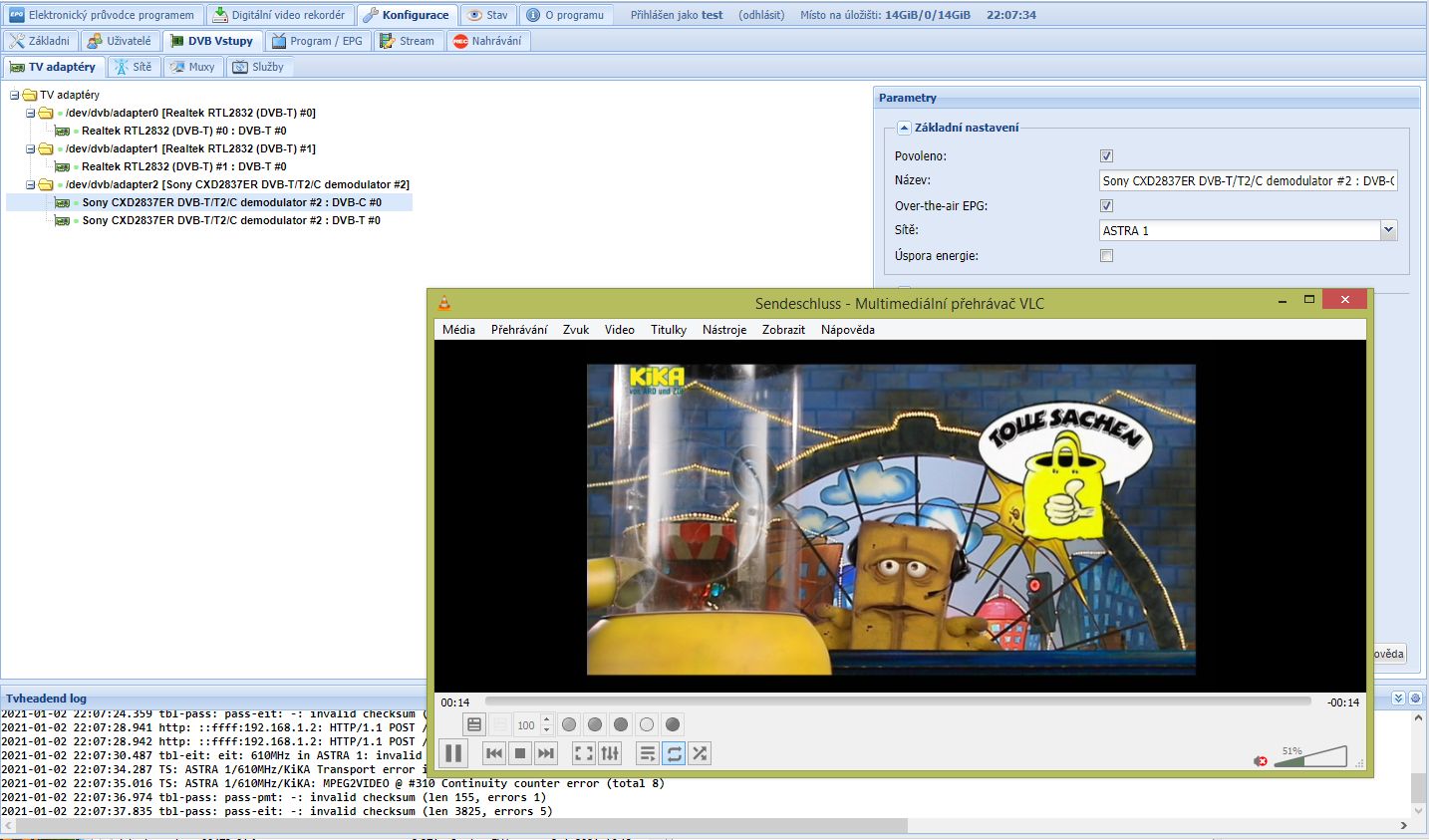This screenshot has width=1429, height=840.
Task: Stop VLC playback
Action: pyautogui.click(x=520, y=753)
